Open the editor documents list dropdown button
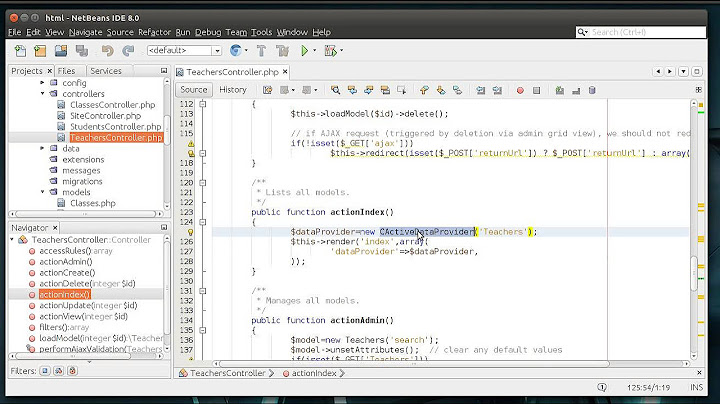The width and height of the screenshot is (720, 404). point(684,72)
